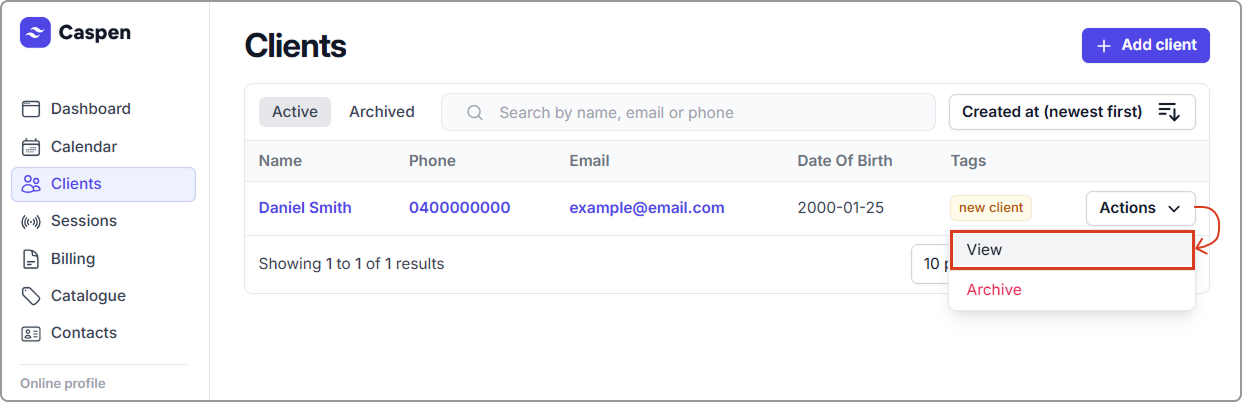
Task: Open Contacts card icon
Action: tap(31, 333)
